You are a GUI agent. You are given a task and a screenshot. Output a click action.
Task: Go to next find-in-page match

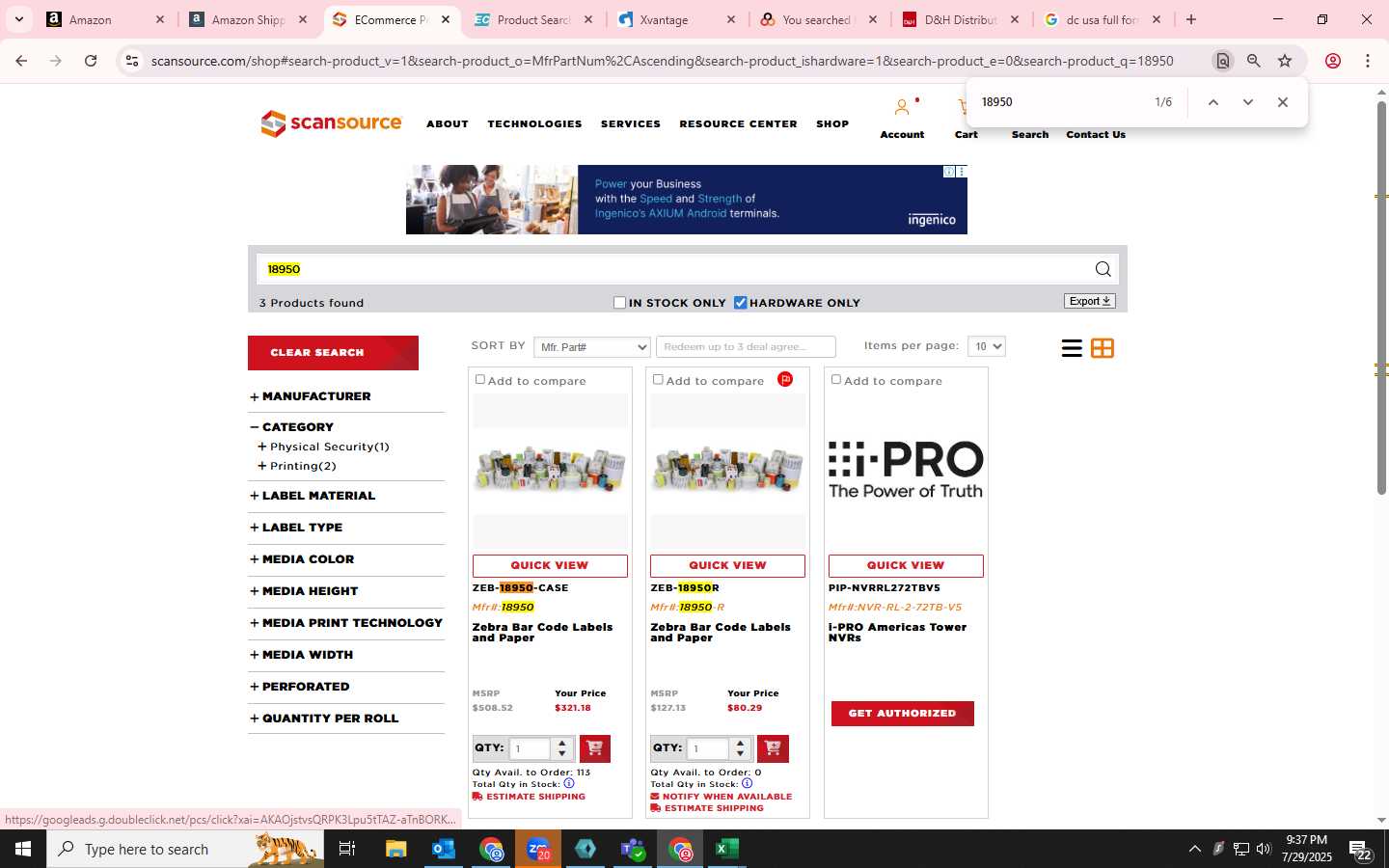(1247, 102)
